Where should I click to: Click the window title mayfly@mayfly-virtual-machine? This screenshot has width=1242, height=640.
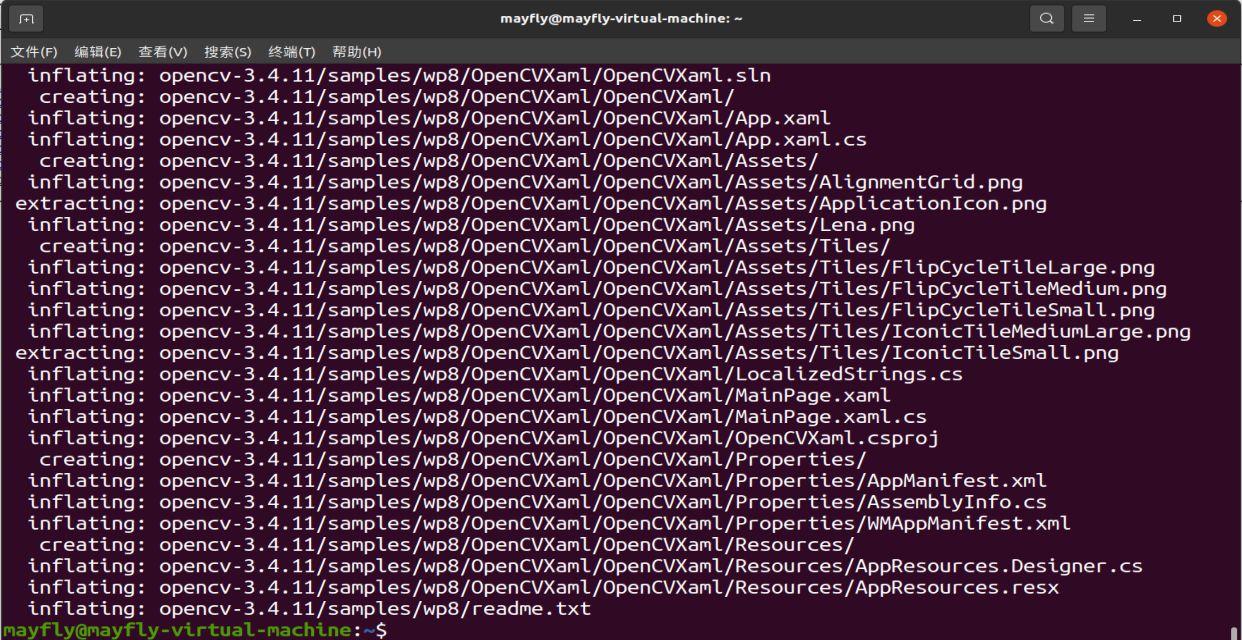(621, 17)
